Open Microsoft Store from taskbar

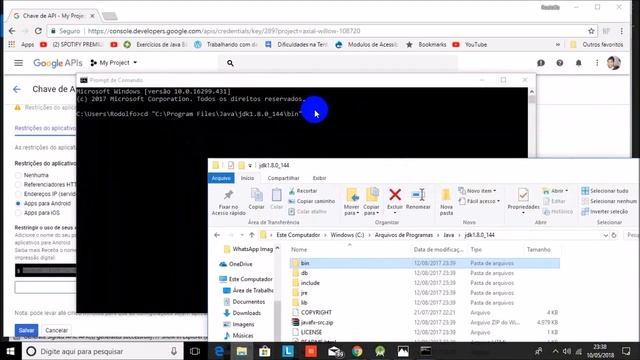[264, 351]
